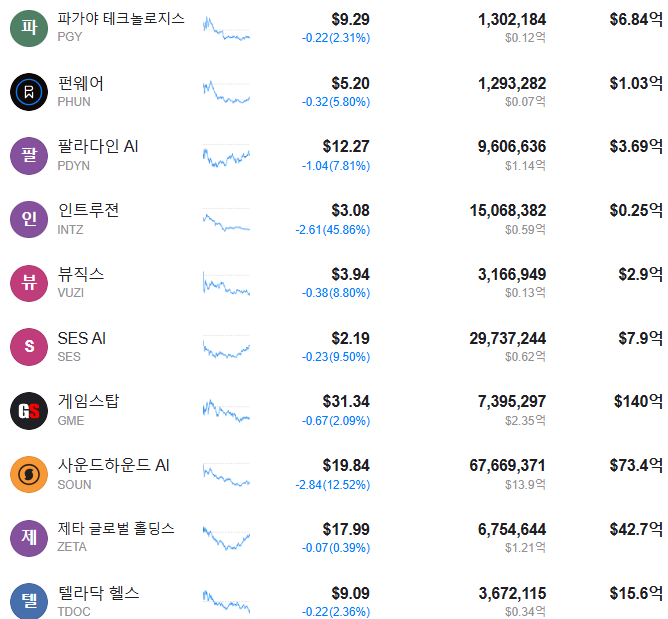Click the -1.04(7.81%) change value
Viewport: 668px width, 619px height.
pyautogui.click(x=336, y=166)
